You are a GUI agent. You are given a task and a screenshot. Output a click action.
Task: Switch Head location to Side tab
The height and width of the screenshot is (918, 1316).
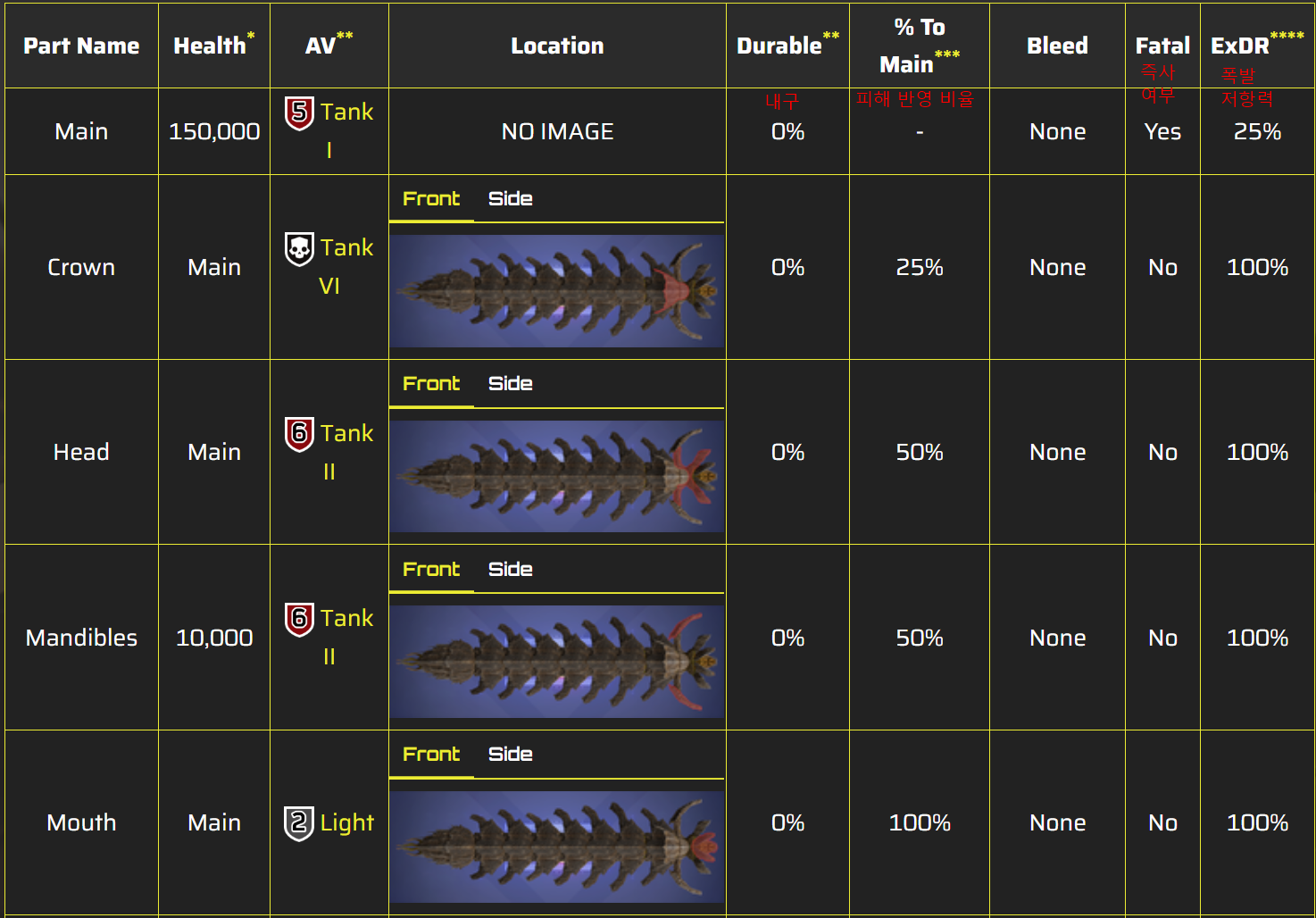coord(510,384)
